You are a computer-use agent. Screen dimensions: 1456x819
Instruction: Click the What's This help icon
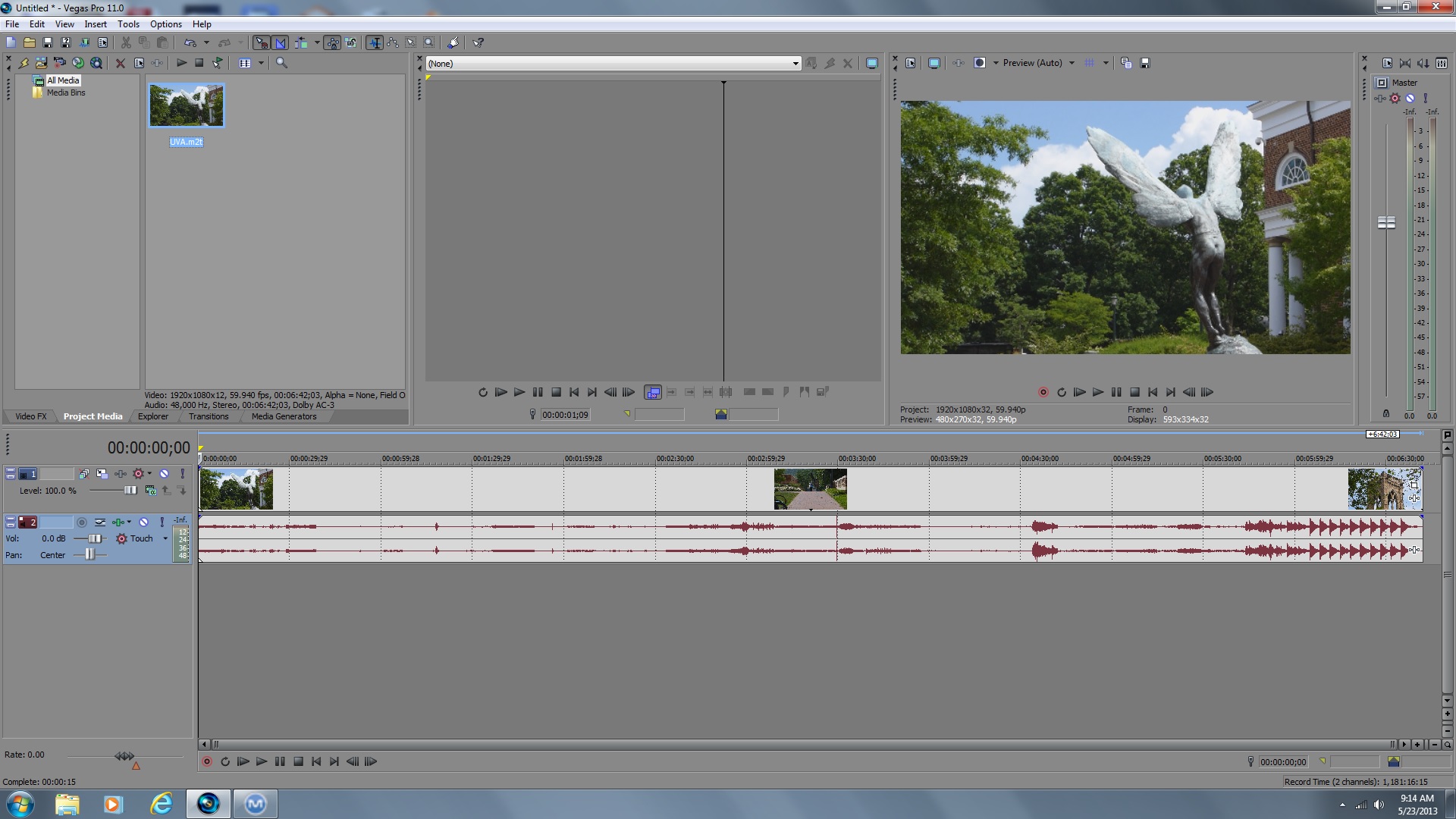pos(478,42)
